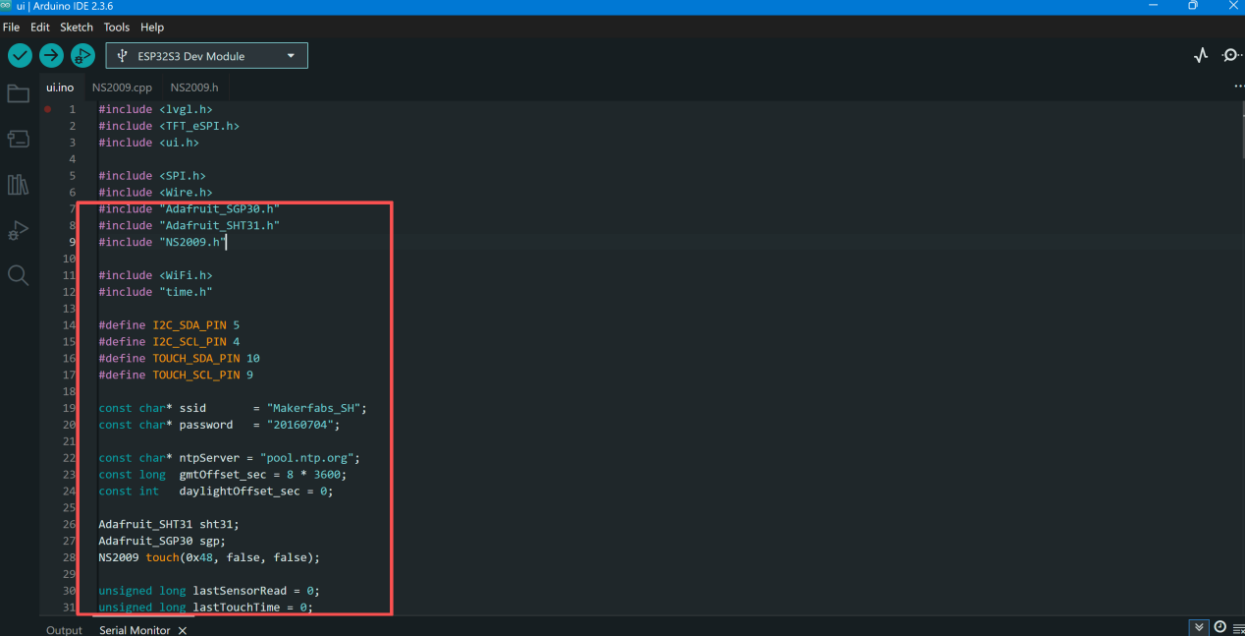The width and height of the screenshot is (1245, 636).
Task: Switch to the ui.ino tab
Action: (60, 87)
